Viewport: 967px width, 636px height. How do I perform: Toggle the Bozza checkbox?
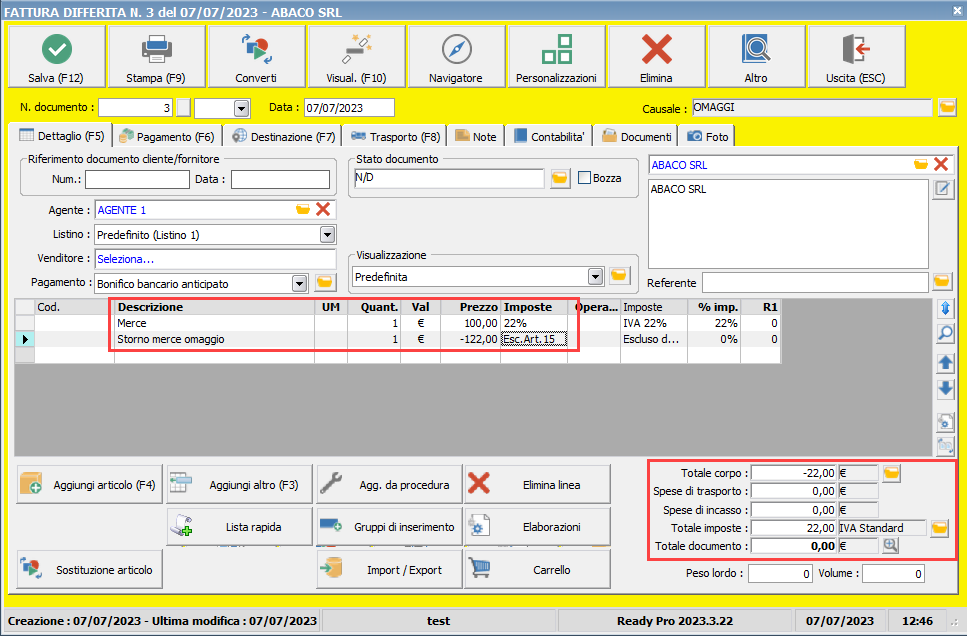tap(584, 178)
